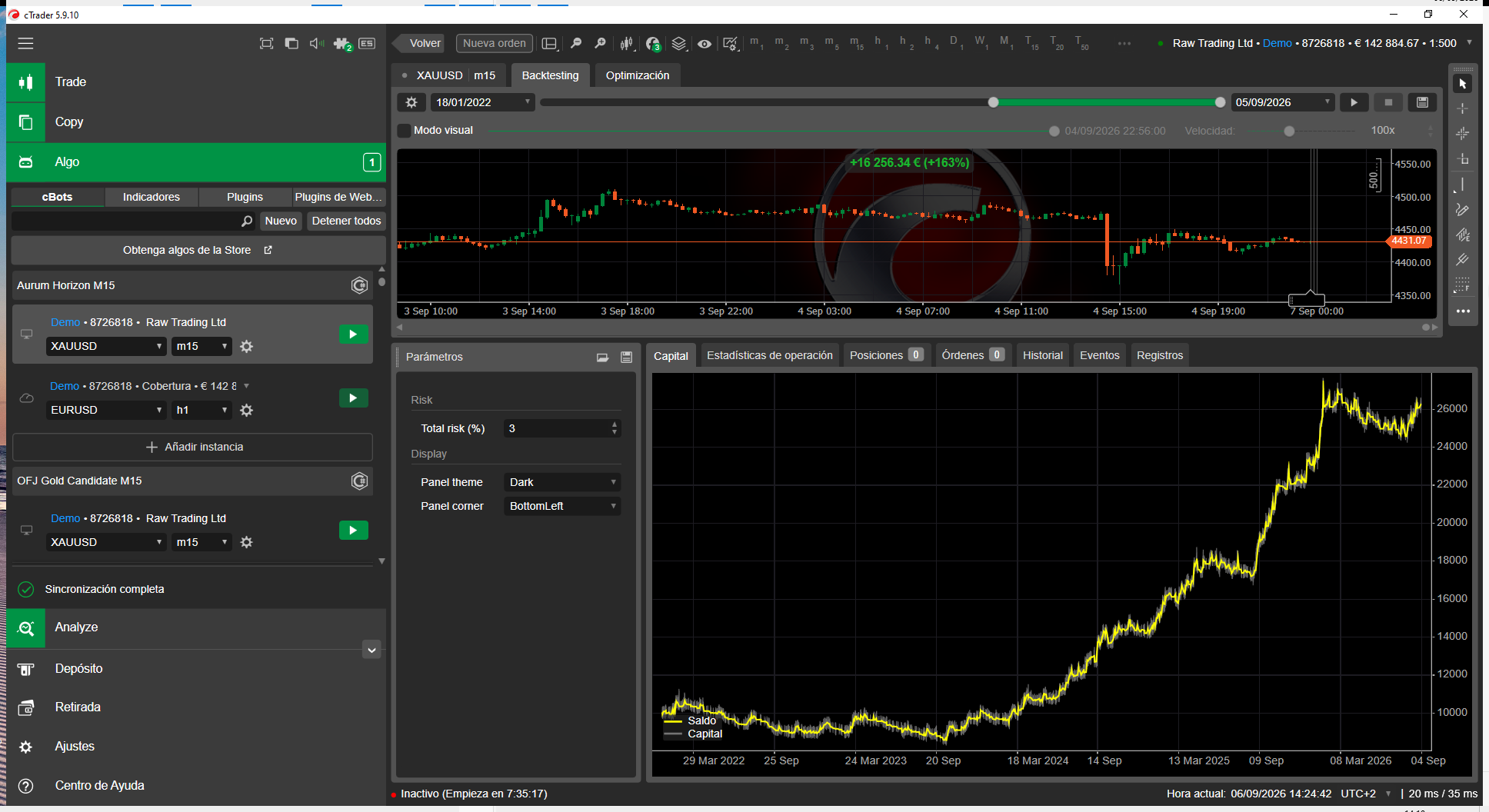Open more drawing tools three-dots

click(x=1463, y=311)
